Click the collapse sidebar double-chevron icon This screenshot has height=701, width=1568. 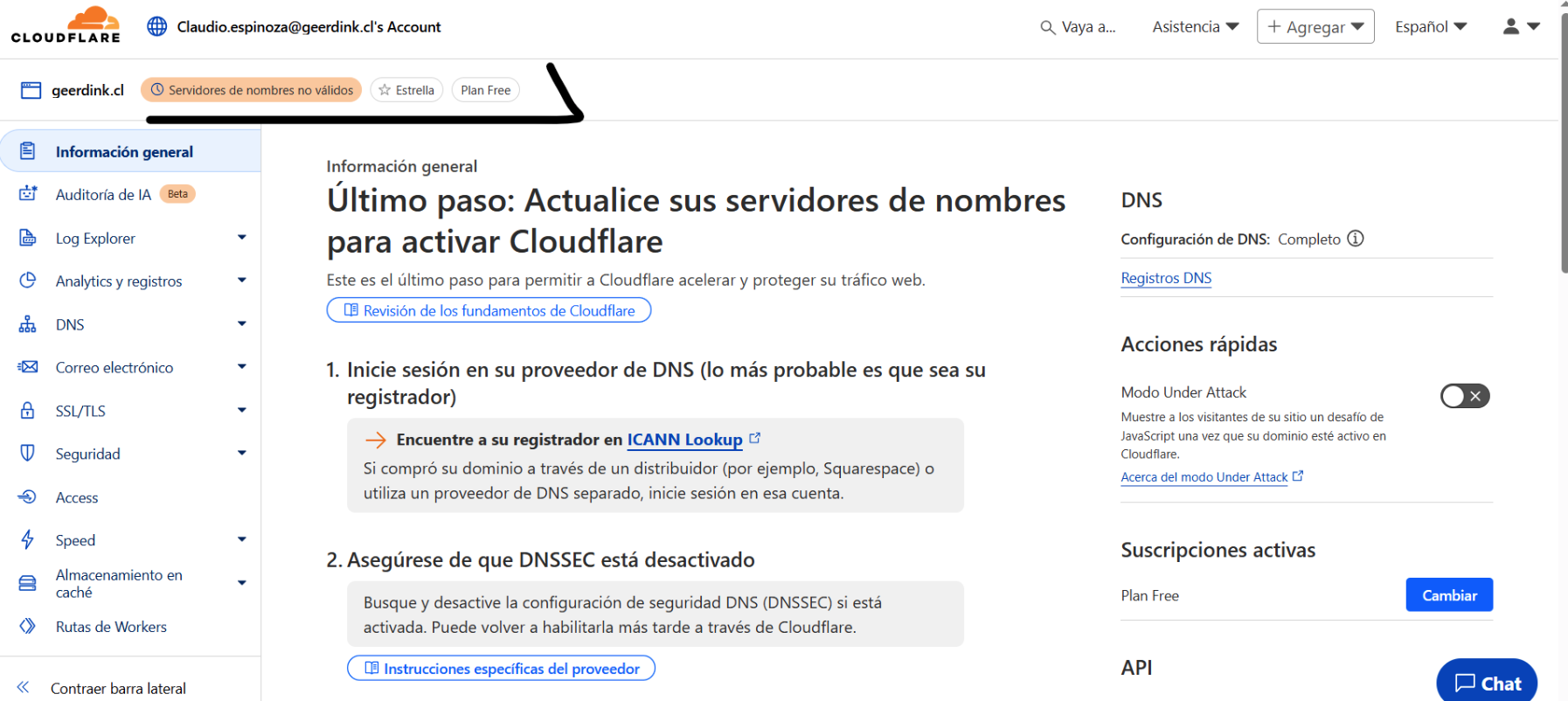(23, 688)
